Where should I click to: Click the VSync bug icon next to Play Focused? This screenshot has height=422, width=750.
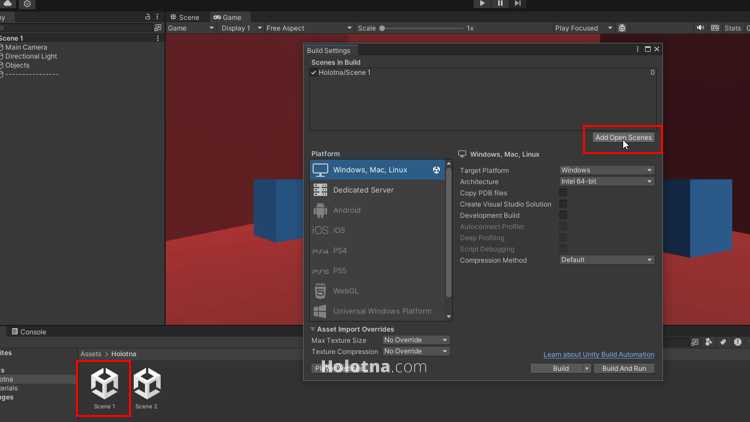click(622, 28)
